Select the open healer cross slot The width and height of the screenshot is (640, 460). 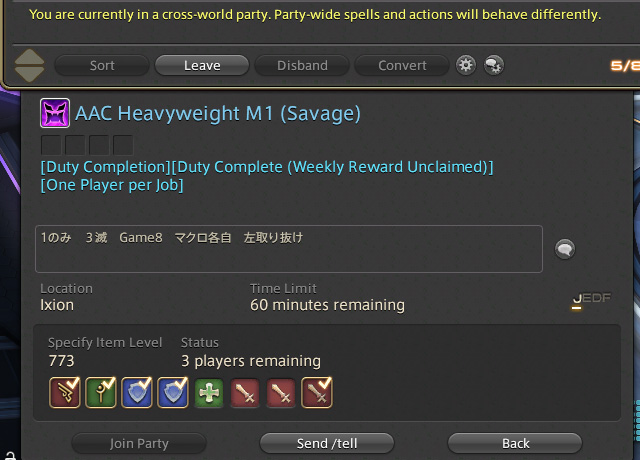(x=209, y=393)
